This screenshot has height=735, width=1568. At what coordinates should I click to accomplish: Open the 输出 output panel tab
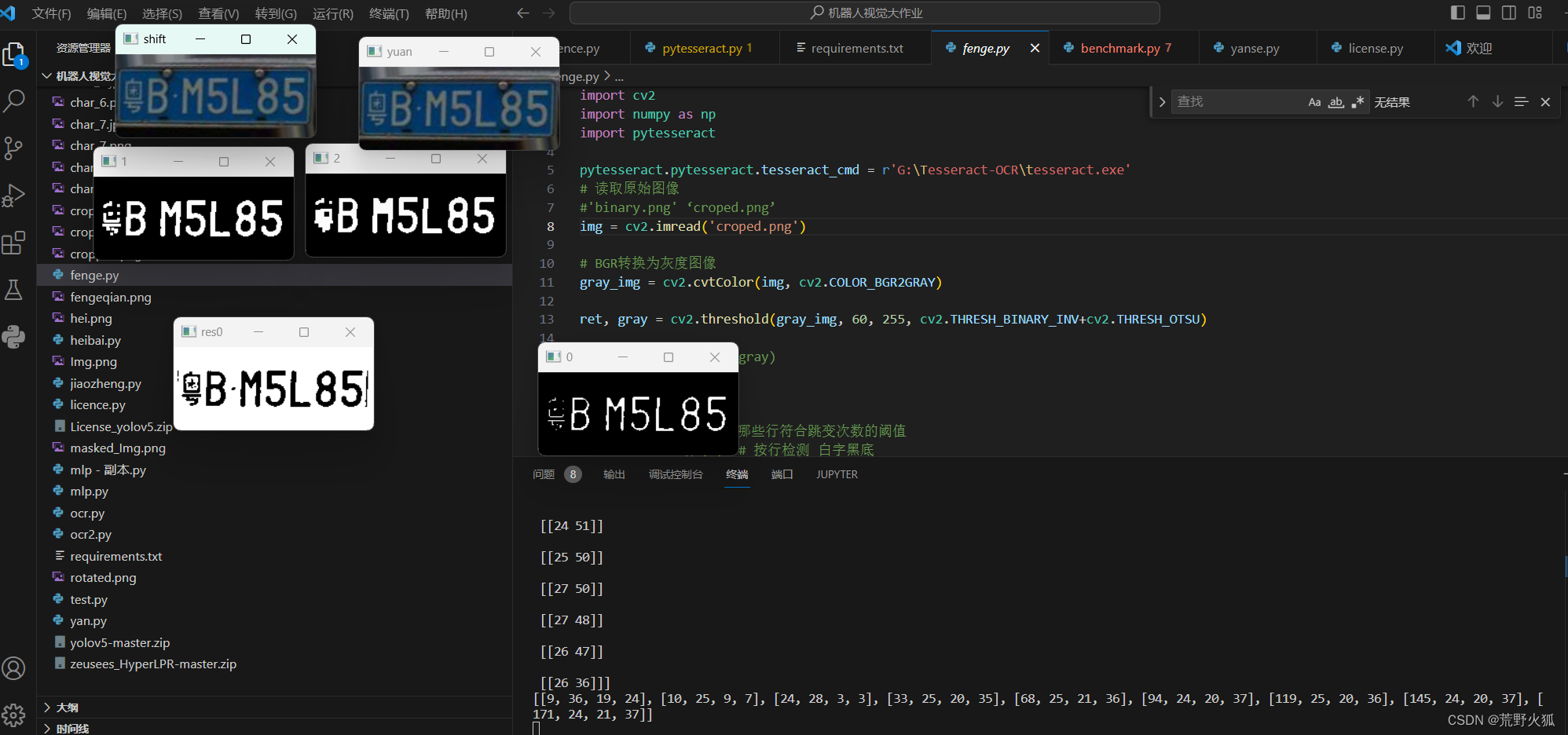coord(614,474)
